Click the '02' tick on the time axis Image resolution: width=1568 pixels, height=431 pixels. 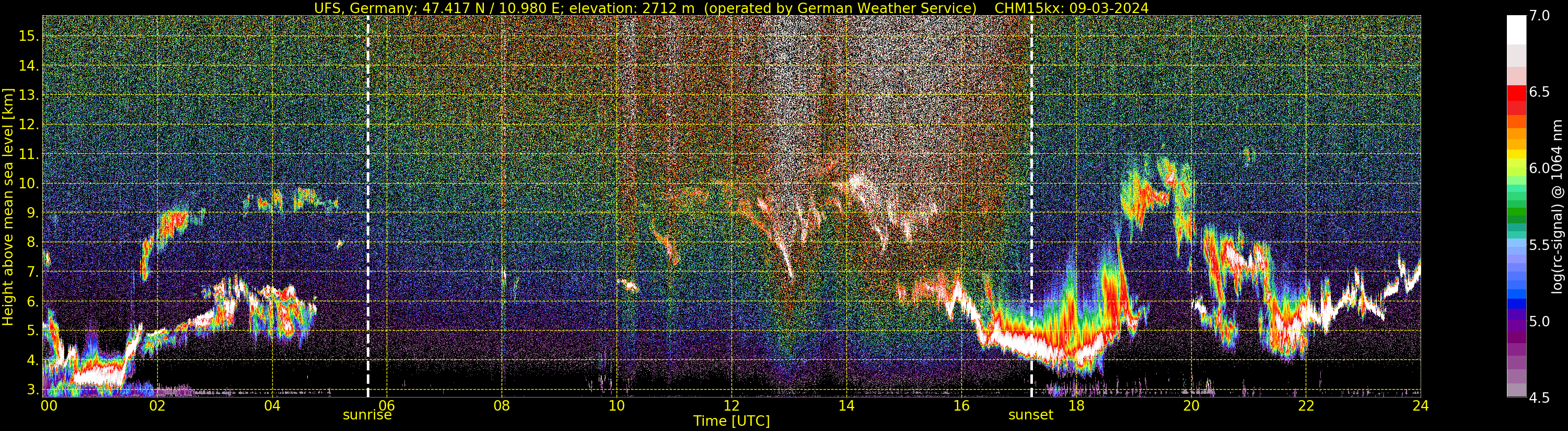tap(157, 406)
